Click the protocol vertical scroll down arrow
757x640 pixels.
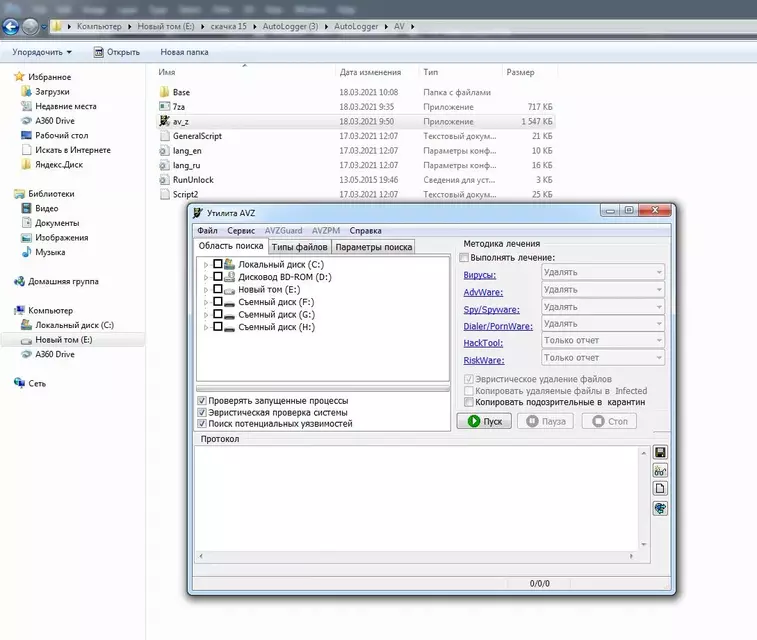point(644,545)
